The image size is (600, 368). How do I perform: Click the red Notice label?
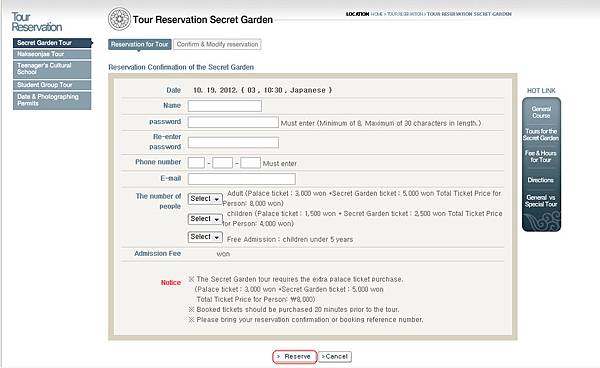[171, 283]
